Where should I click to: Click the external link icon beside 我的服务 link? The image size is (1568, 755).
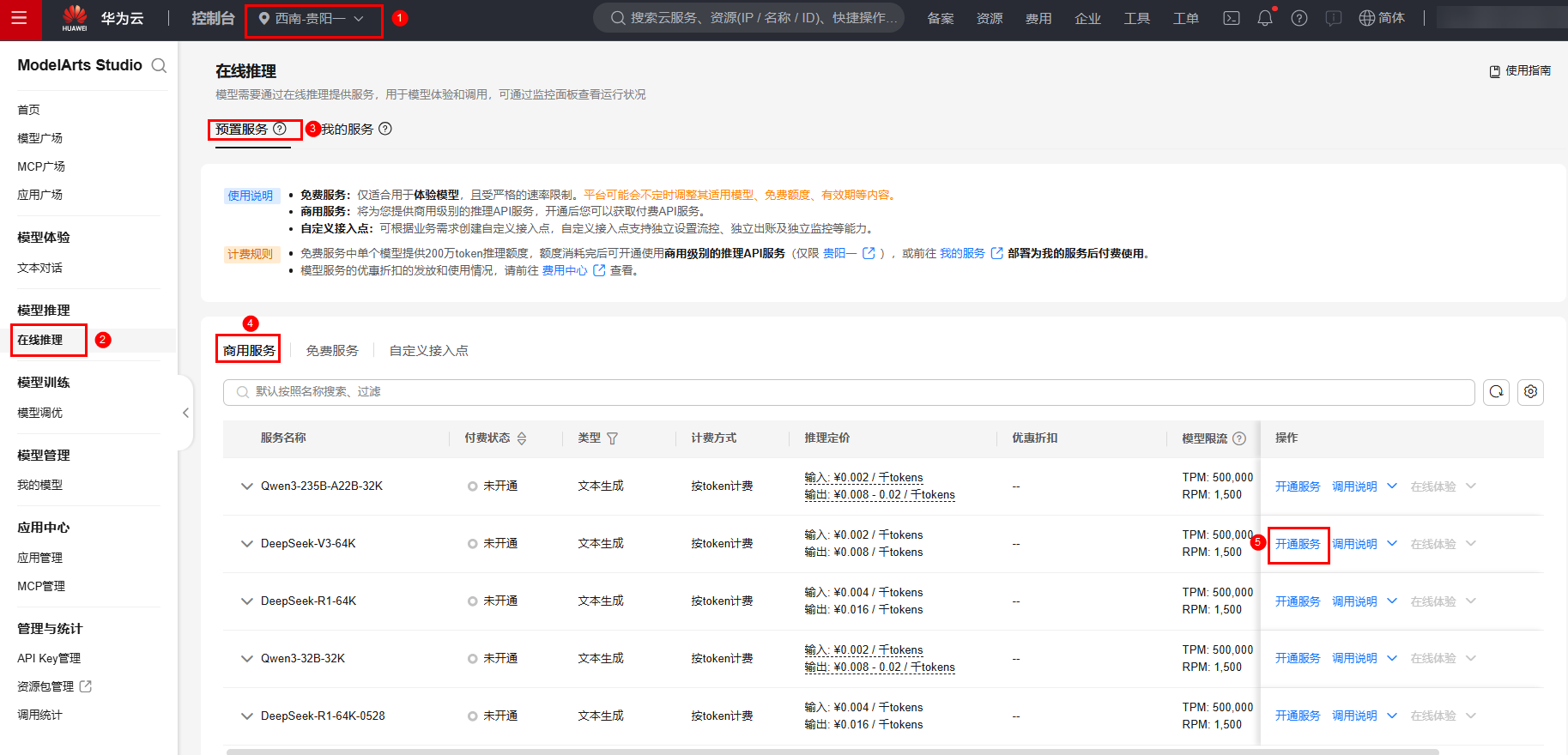pyautogui.click(x=997, y=253)
